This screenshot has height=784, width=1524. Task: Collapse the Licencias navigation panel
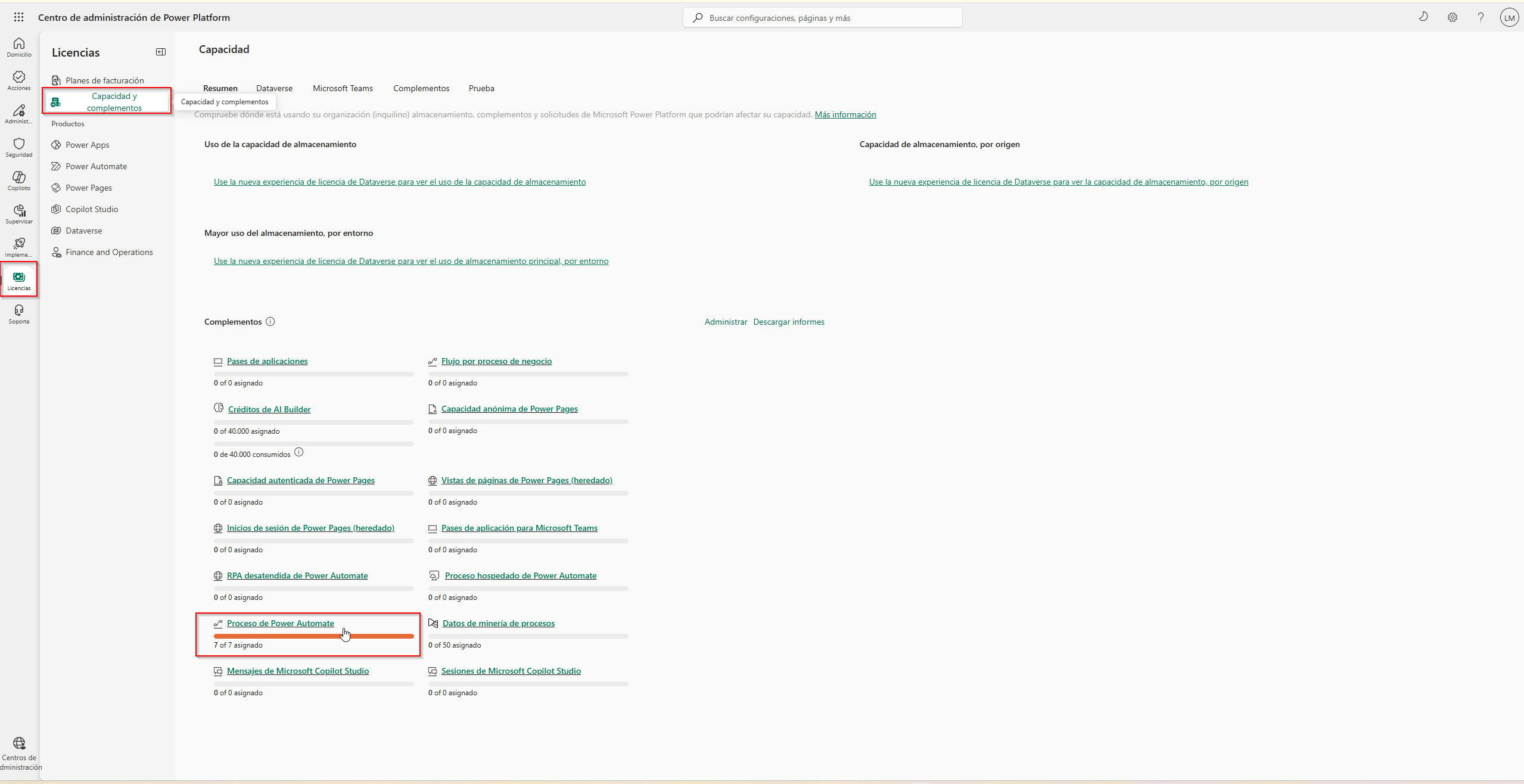[x=161, y=52]
